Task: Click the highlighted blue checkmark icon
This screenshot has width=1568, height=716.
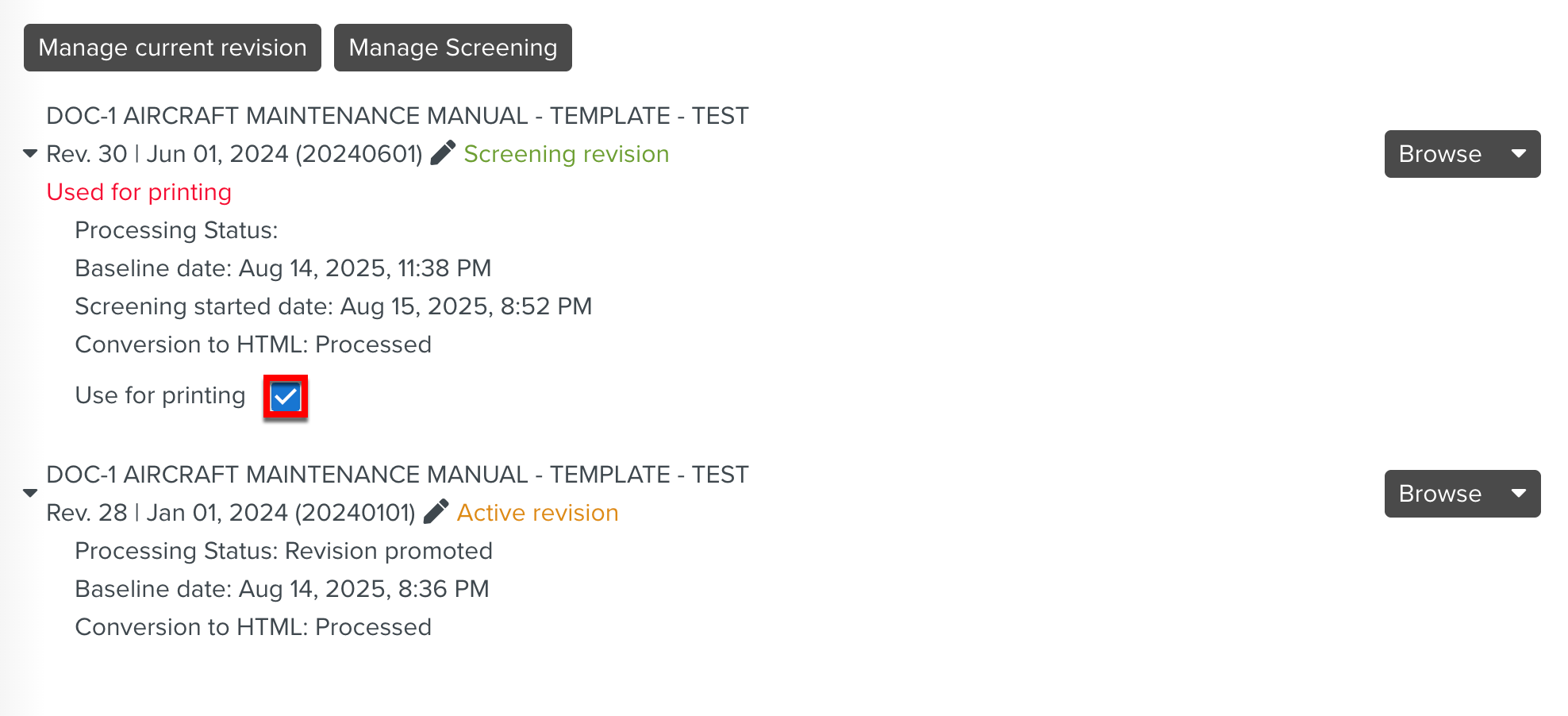Action: point(285,396)
